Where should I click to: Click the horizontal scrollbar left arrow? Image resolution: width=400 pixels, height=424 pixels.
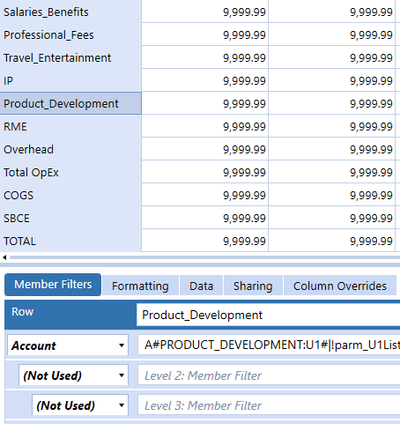point(4,257)
